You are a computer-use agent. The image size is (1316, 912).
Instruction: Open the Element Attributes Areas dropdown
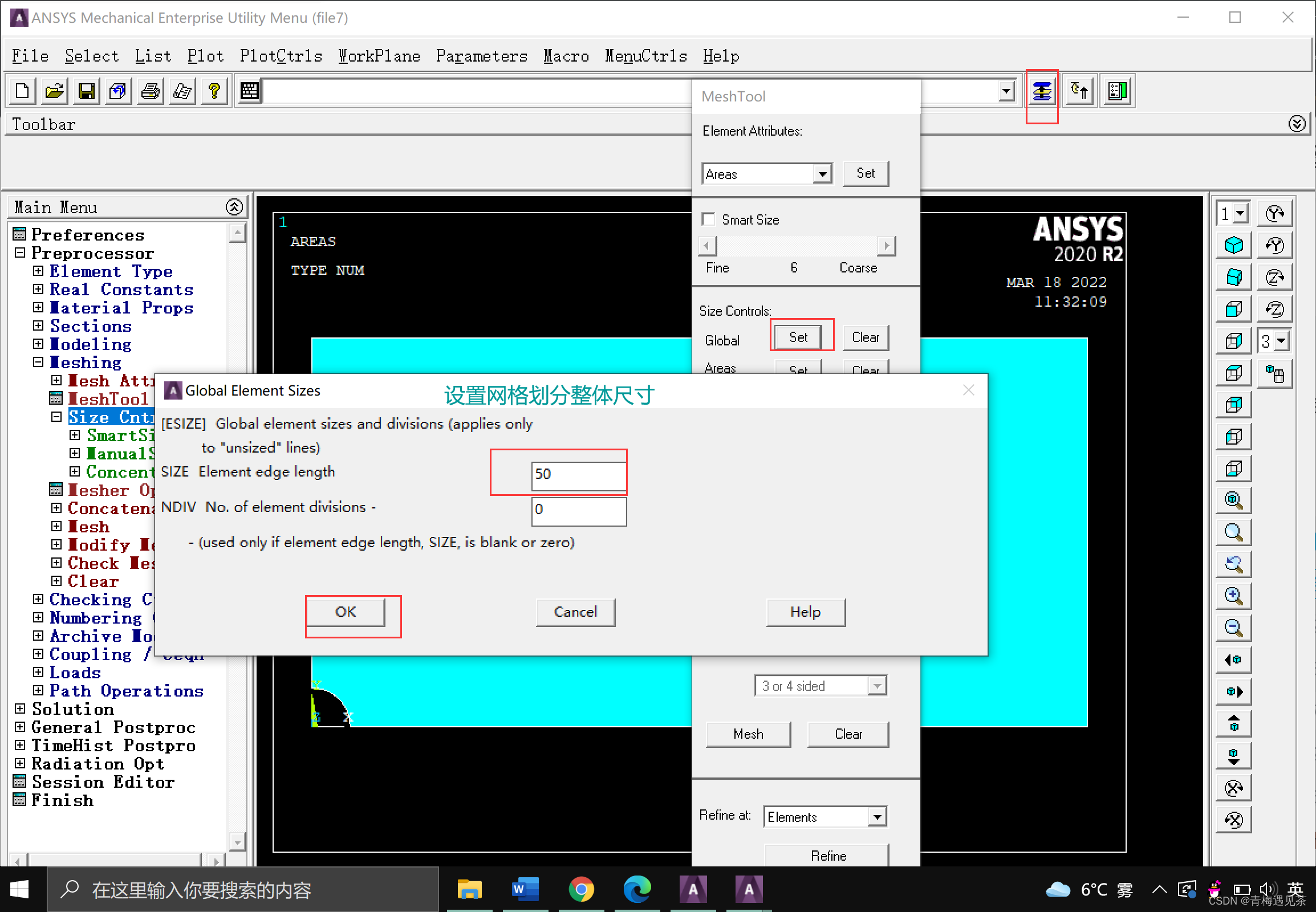pos(822,174)
